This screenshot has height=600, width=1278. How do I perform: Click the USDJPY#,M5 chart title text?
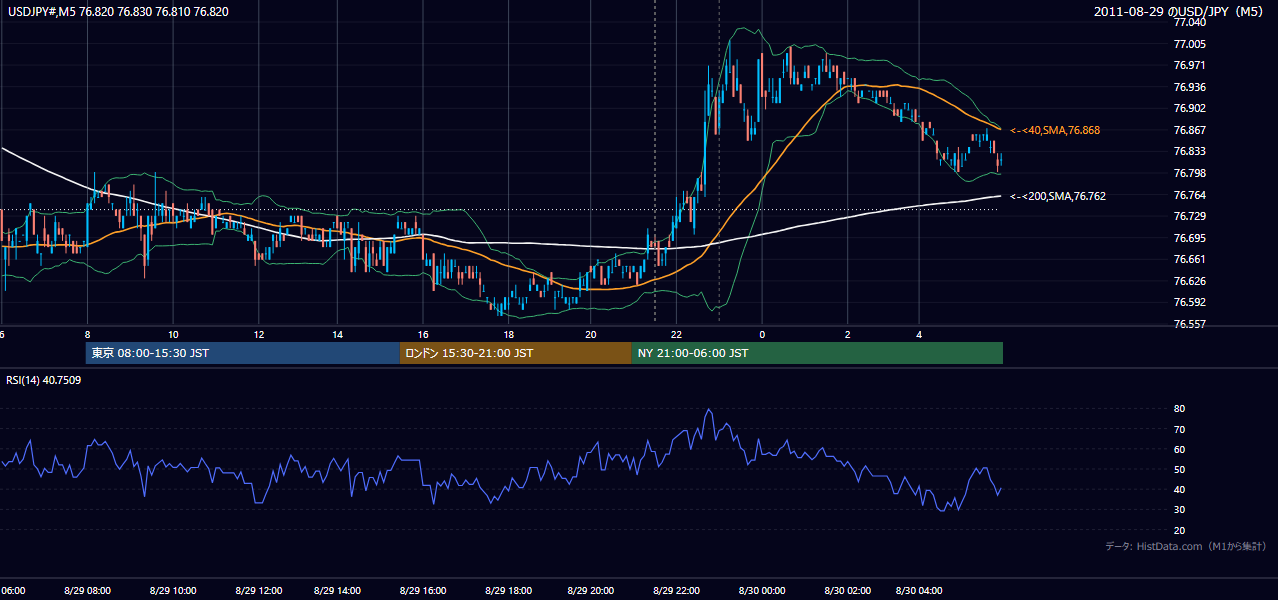pyautogui.click(x=116, y=12)
